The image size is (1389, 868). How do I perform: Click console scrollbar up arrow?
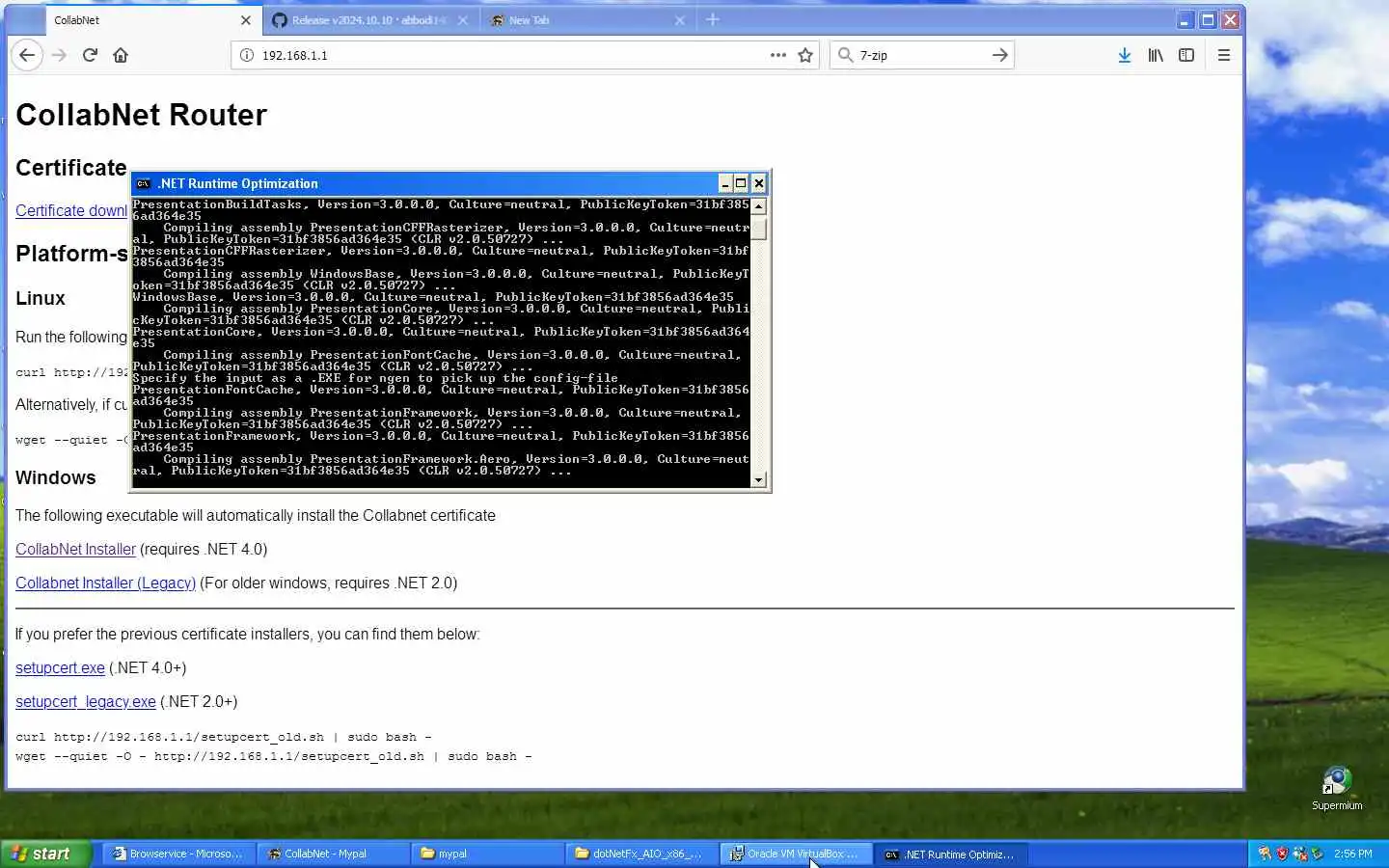point(758,205)
